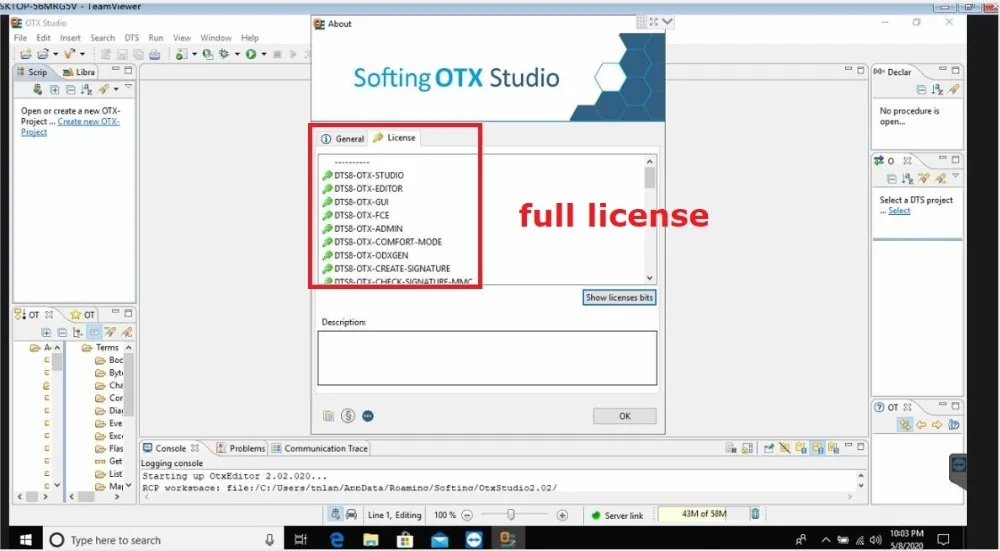This screenshot has width=1000, height=551.
Task: Click the Select link in DTS project panel
Action: (x=899, y=211)
